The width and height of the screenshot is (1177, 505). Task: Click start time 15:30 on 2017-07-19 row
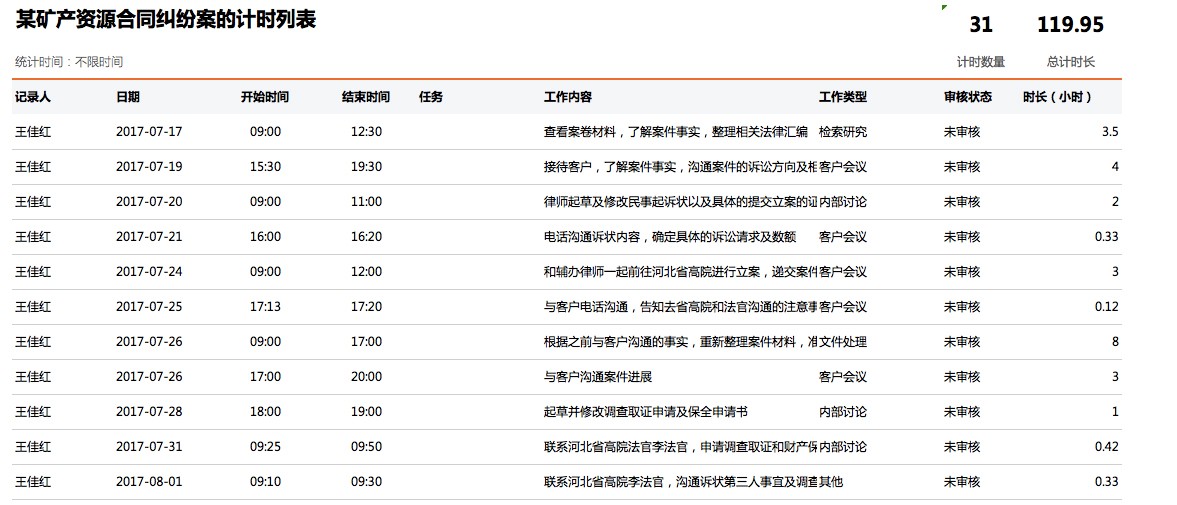tap(266, 167)
